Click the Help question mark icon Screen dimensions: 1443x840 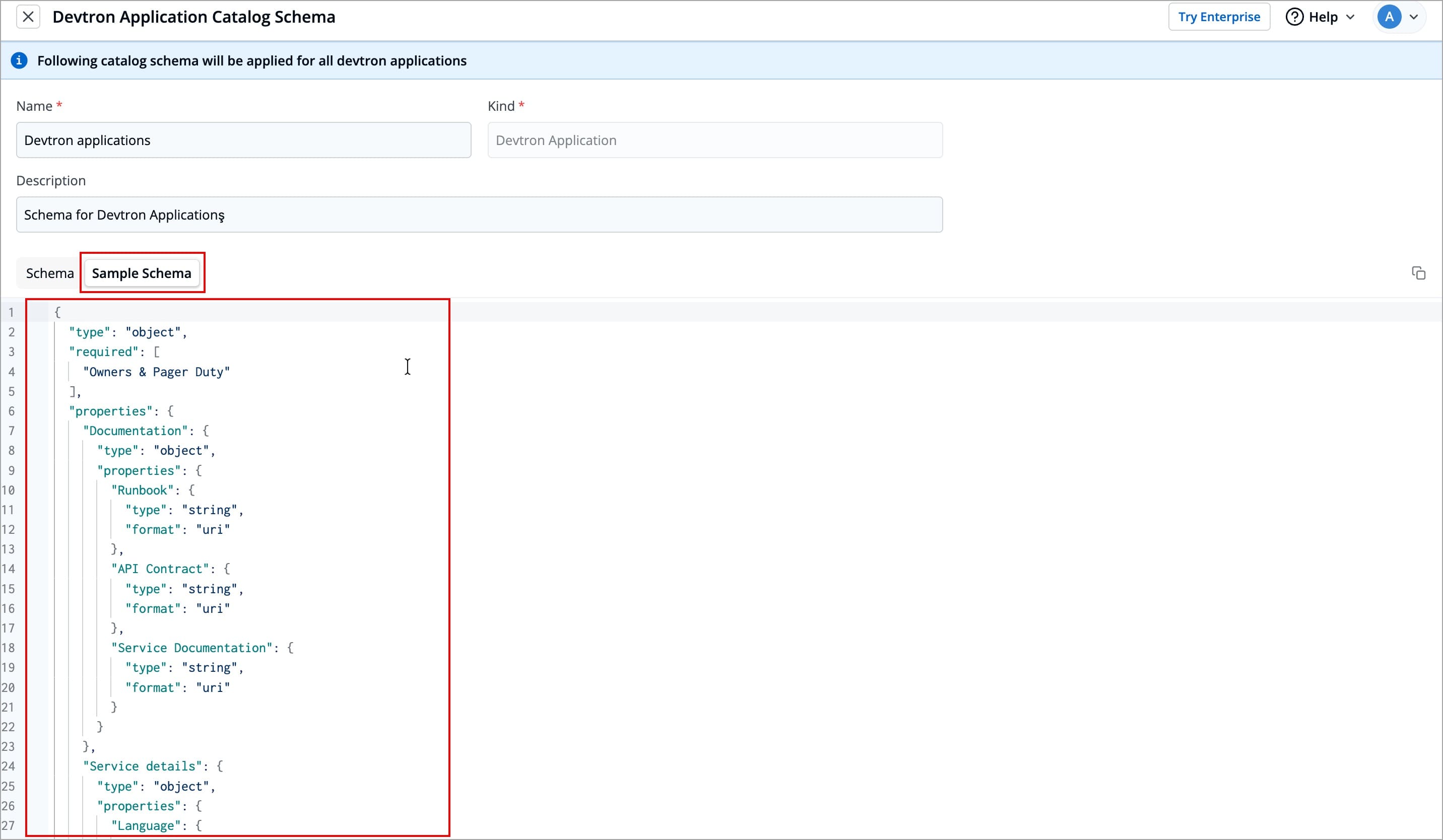pyautogui.click(x=1295, y=17)
